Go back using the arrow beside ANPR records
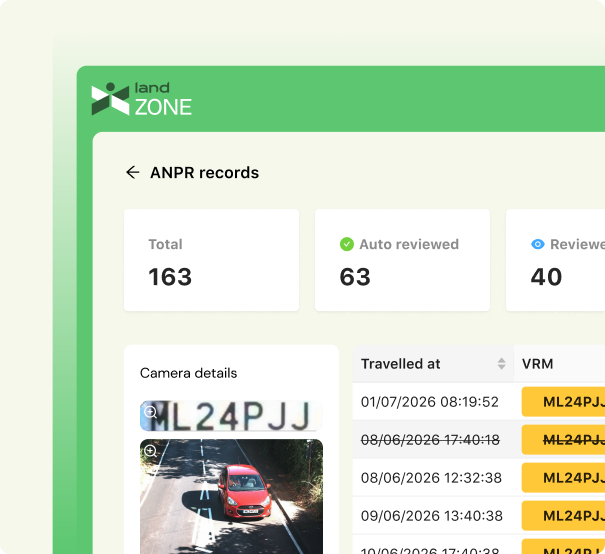The width and height of the screenshot is (605, 554). 133,172
